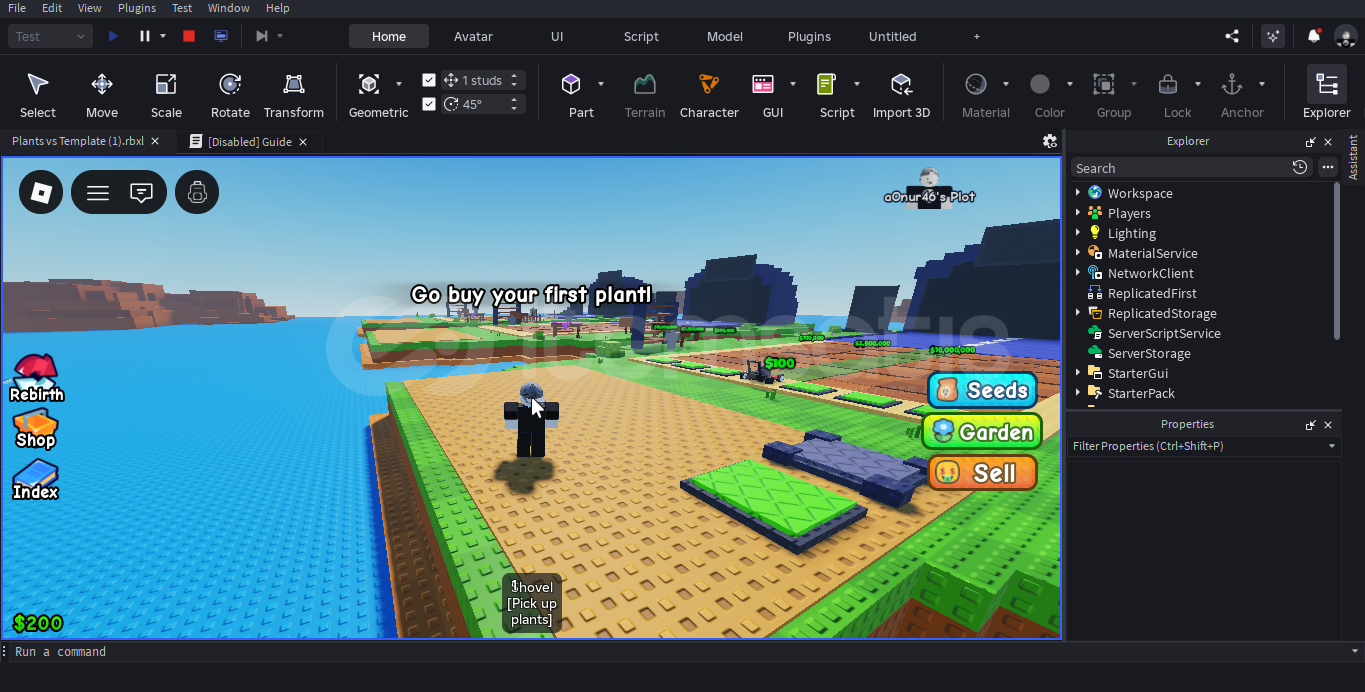The width and height of the screenshot is (1365, 692).
Task: Expand the ReplicatedStorage node
Action: pos(1078,313)
